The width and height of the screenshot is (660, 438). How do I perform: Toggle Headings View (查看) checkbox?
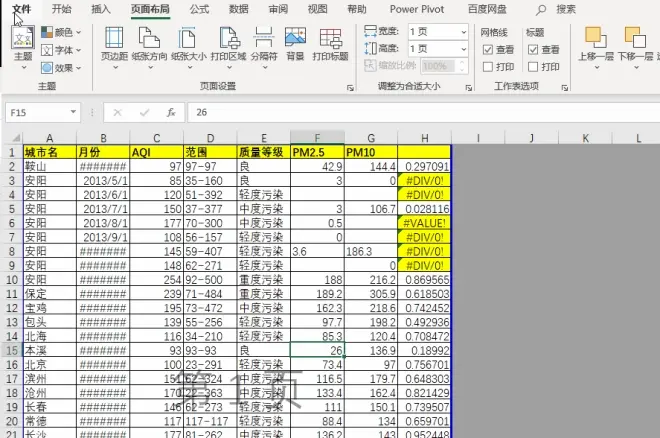533,50
